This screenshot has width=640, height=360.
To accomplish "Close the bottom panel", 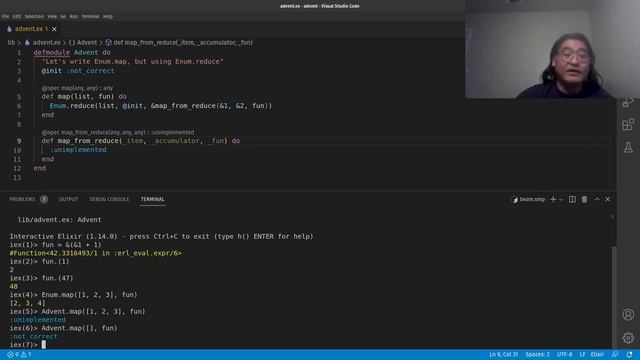I will tap(607, 199).
